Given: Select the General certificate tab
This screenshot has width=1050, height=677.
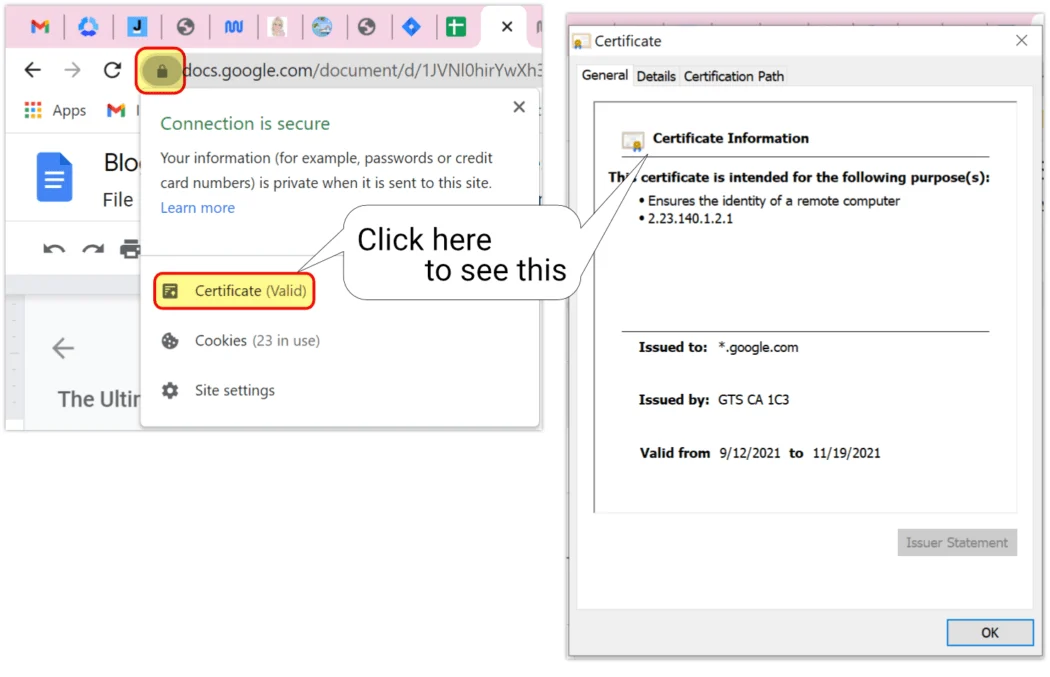Looking at the screenshot, I should pos(604,74).
